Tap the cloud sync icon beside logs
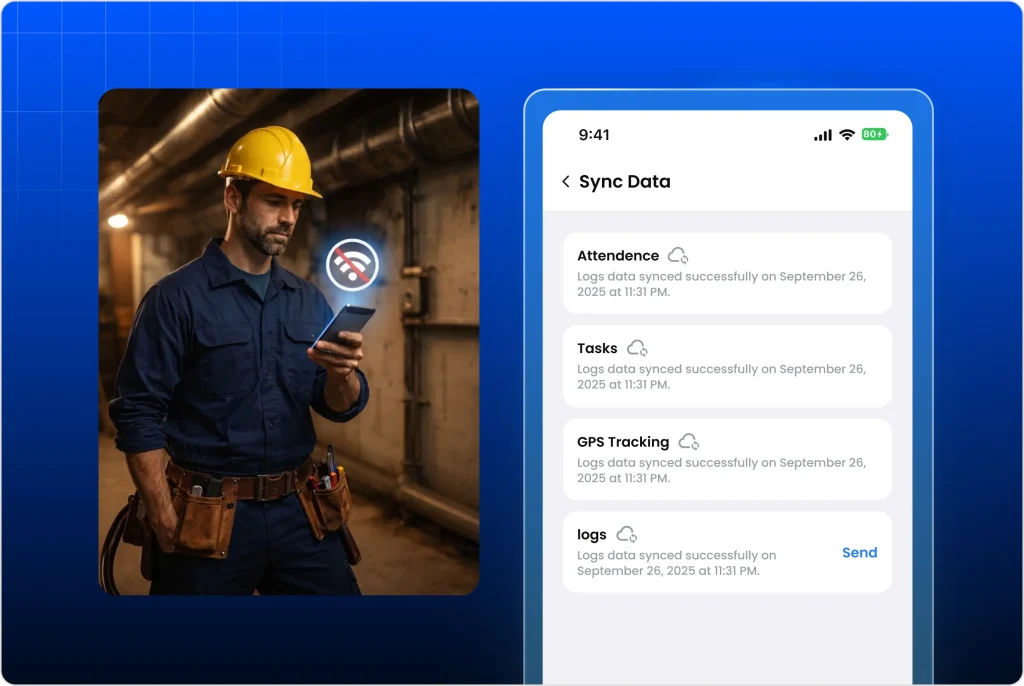The width and height of the screenshot is (1024, 686). pos(626,533)
